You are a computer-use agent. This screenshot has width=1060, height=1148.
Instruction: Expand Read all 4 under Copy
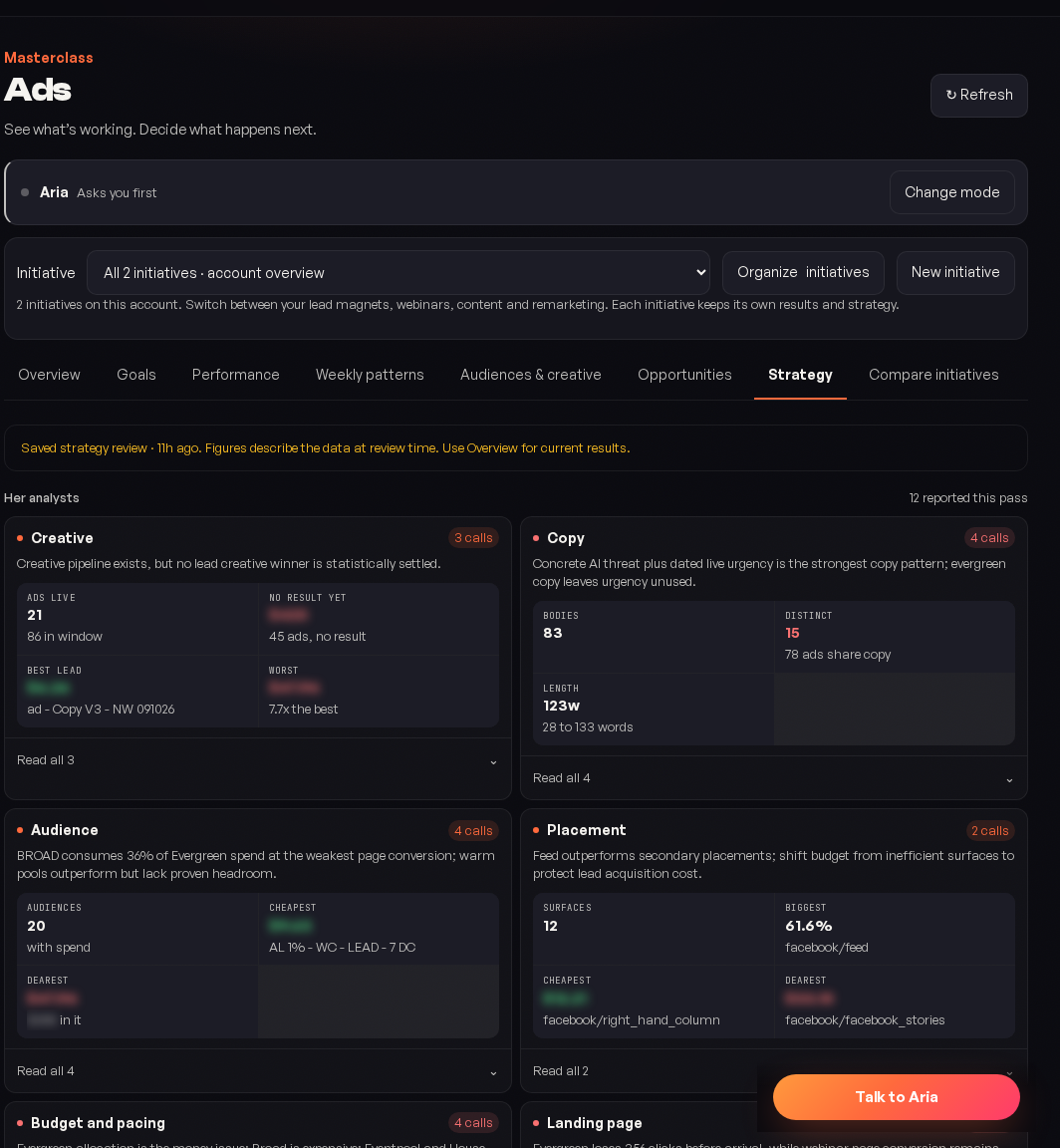tap(774, 778)
